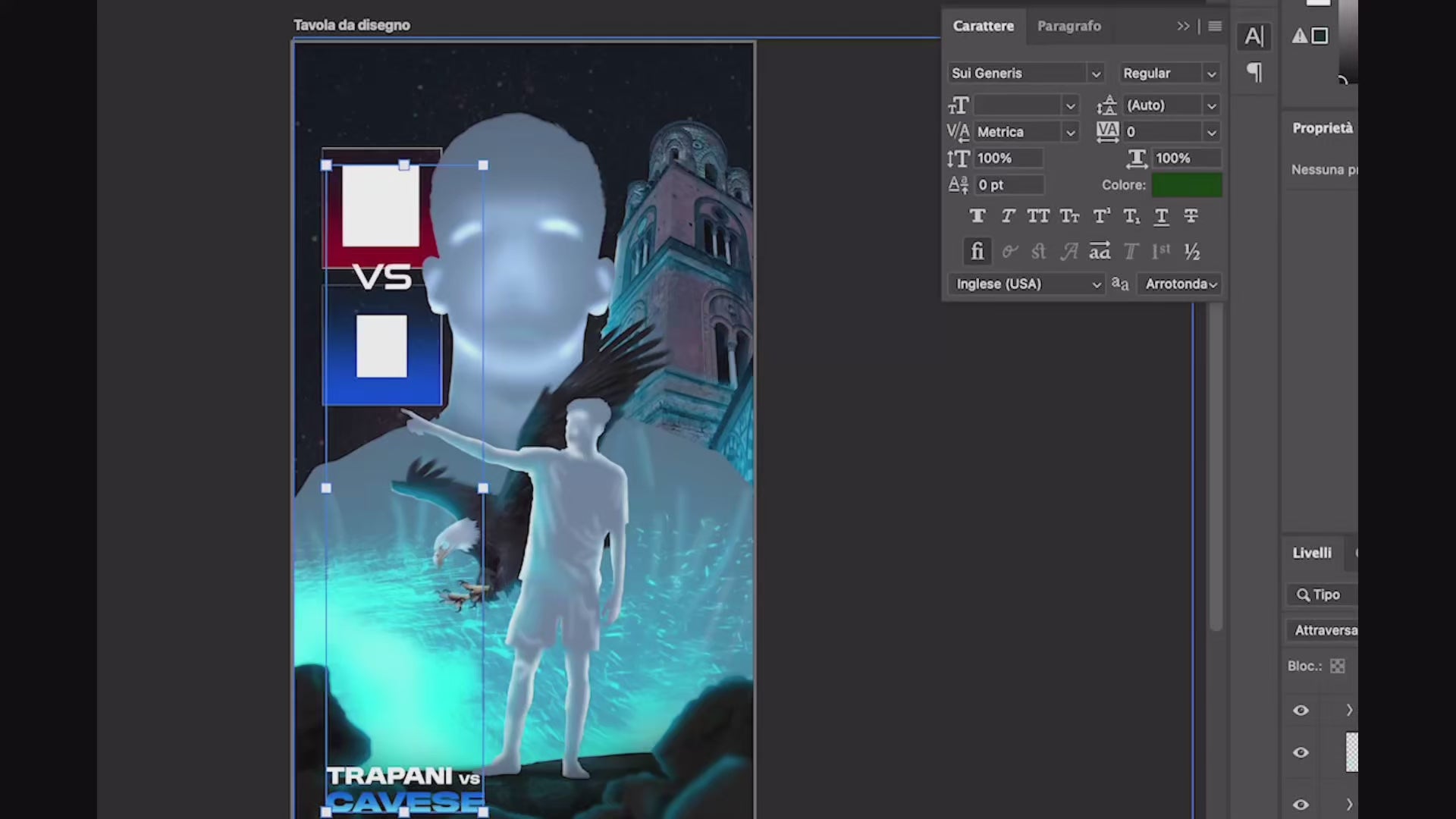The height and width of the screenshot is (819, 1456).
Task: Toggle standard ligatures (fi) button
Action: coord(977,251)
